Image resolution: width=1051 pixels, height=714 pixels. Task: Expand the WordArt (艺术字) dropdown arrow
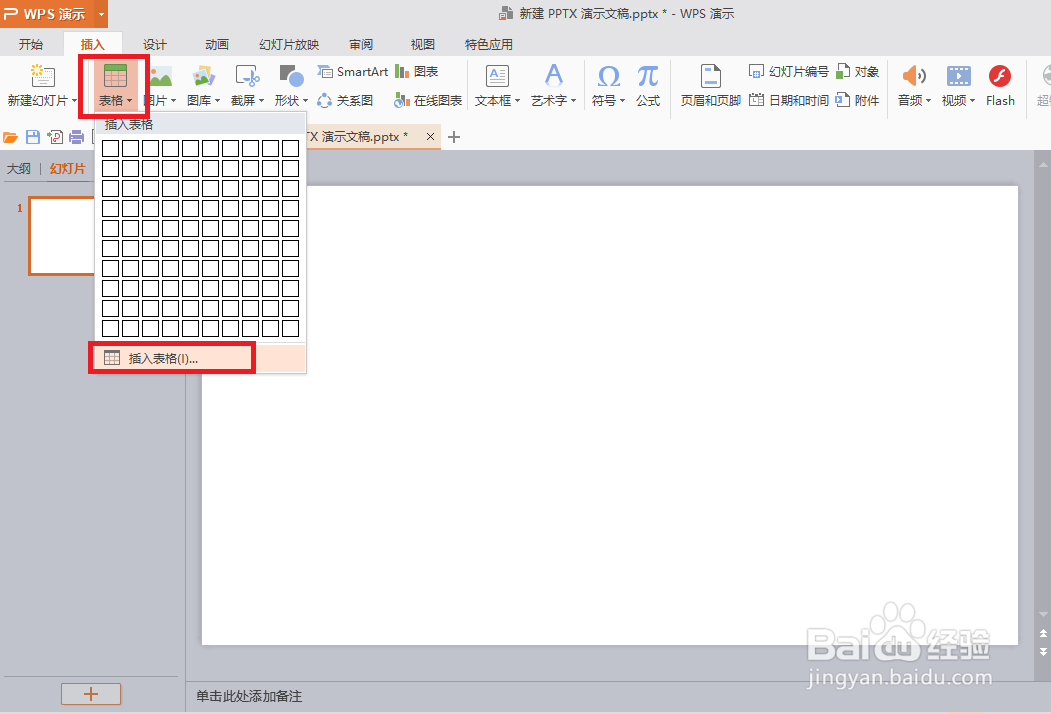(574, 101)
